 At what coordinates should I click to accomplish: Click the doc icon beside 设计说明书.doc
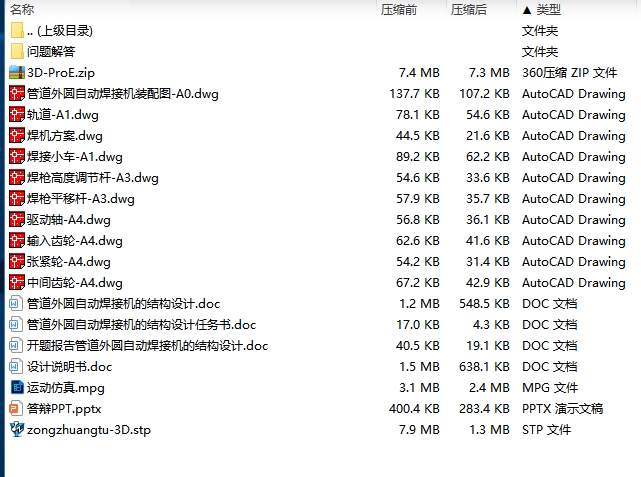click(x=15, y=367)
